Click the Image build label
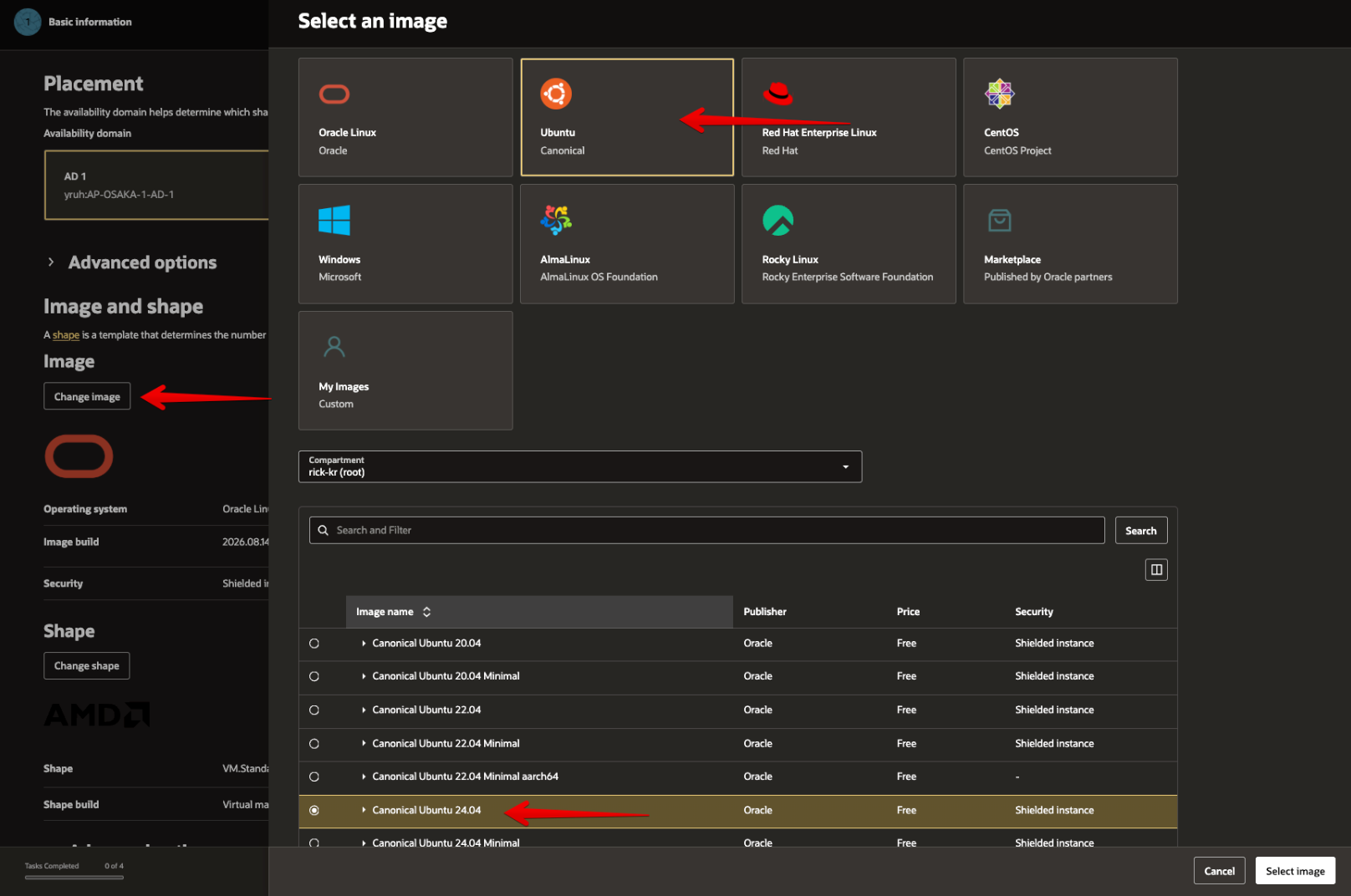The height and width of the screenshot is (896, 1351). [x=71, y=542]
